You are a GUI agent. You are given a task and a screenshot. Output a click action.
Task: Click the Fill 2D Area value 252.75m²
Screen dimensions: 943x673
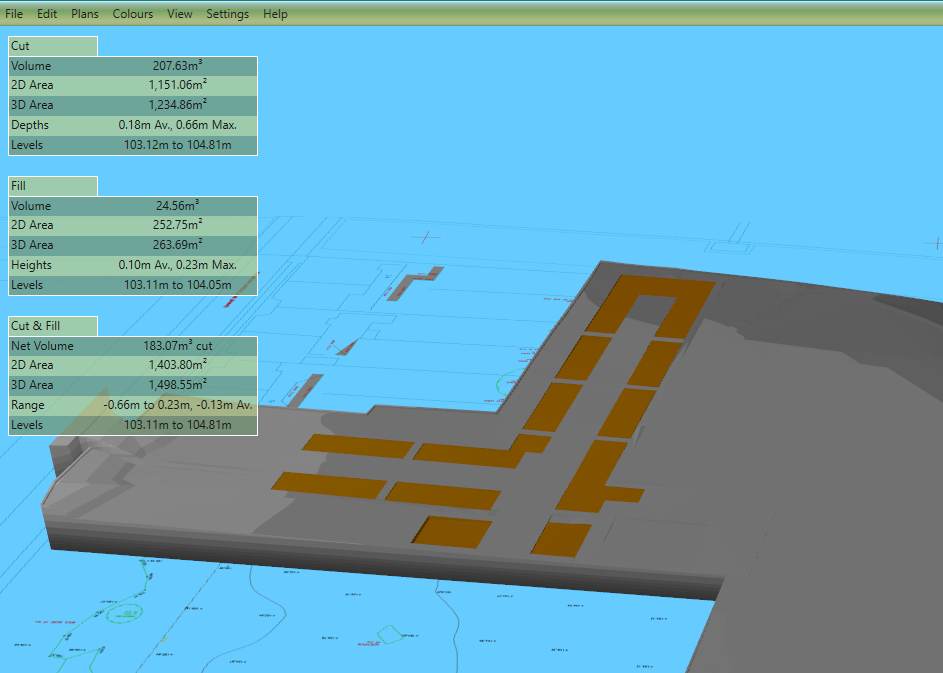point(177,225)
